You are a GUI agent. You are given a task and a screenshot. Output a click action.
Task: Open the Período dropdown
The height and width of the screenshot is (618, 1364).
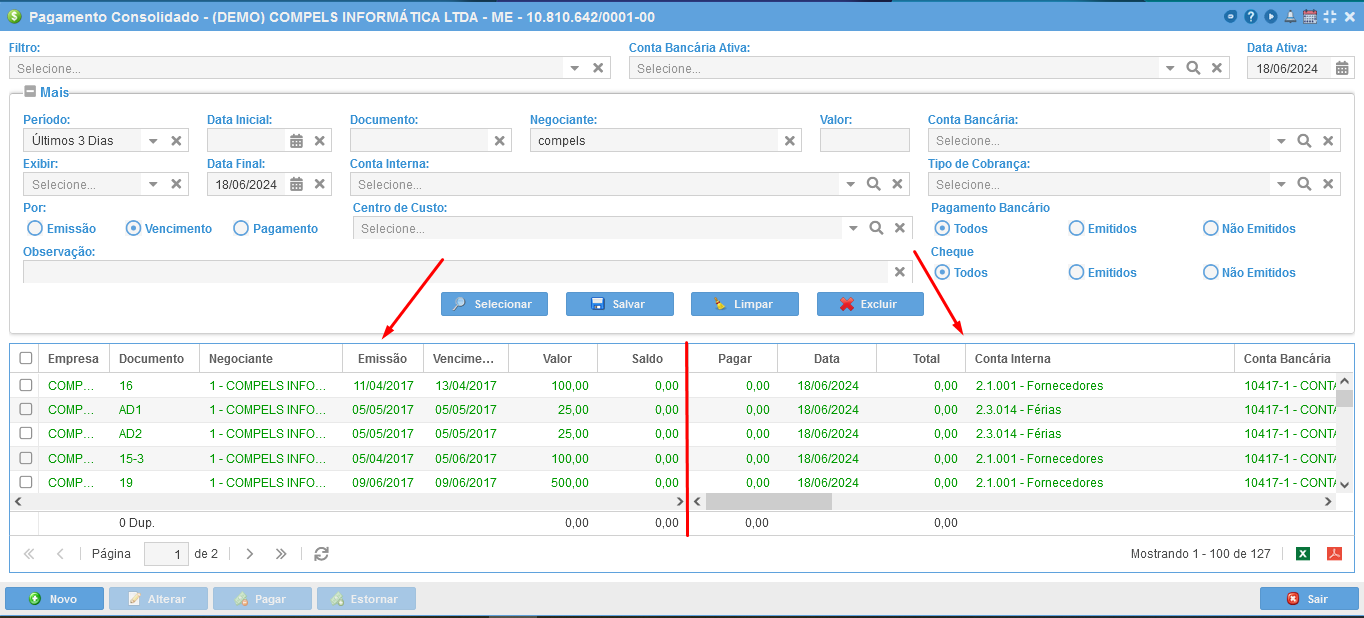tap(153, 140)
